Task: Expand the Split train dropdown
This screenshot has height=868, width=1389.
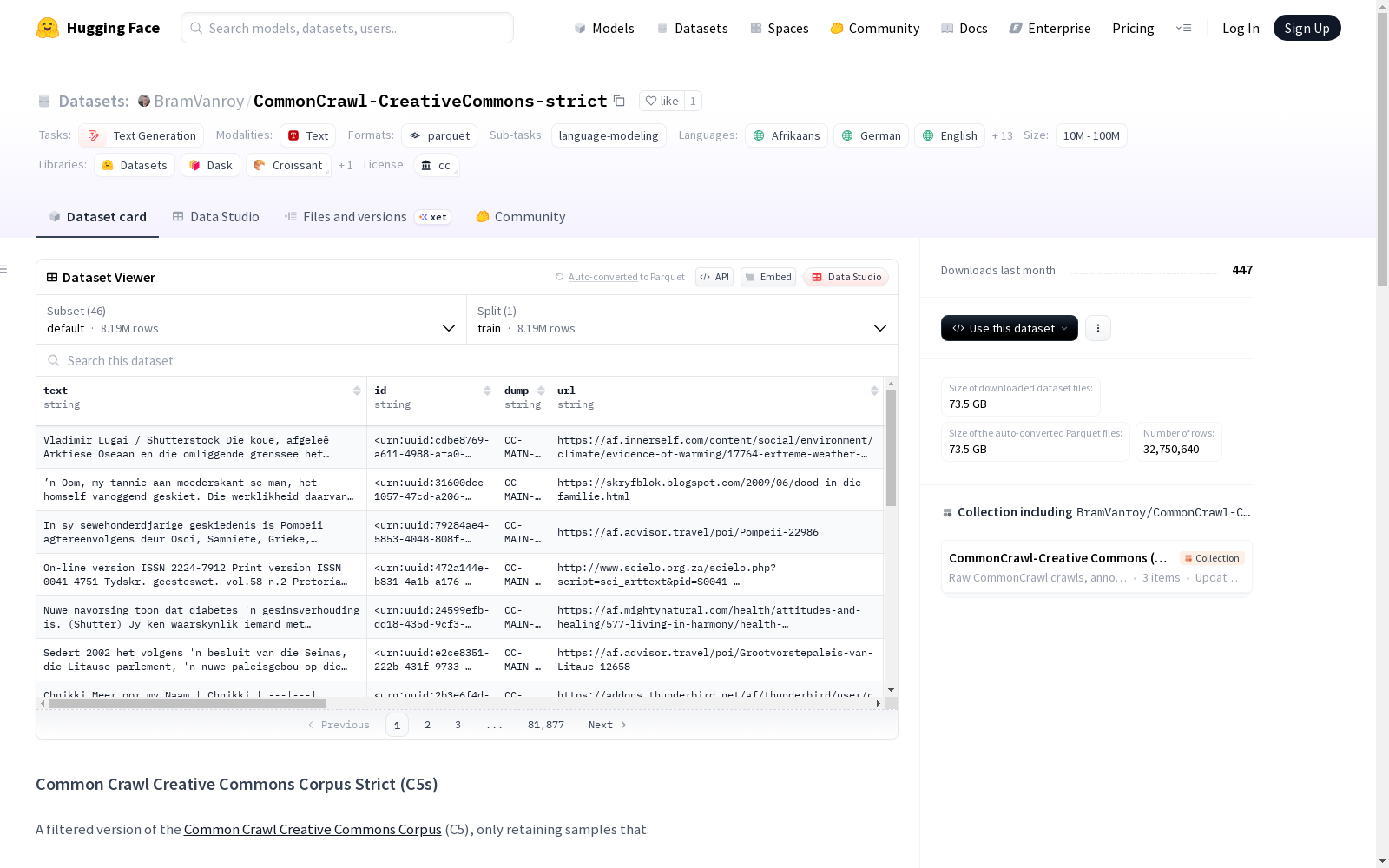Action: click(x=682, y=319)
